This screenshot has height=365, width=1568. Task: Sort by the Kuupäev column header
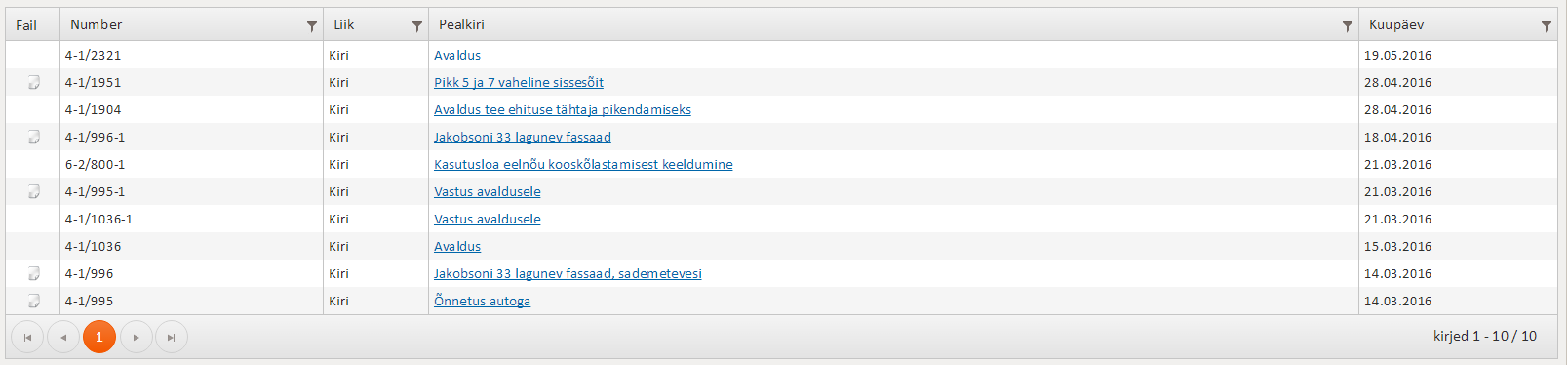(1396, 24)
